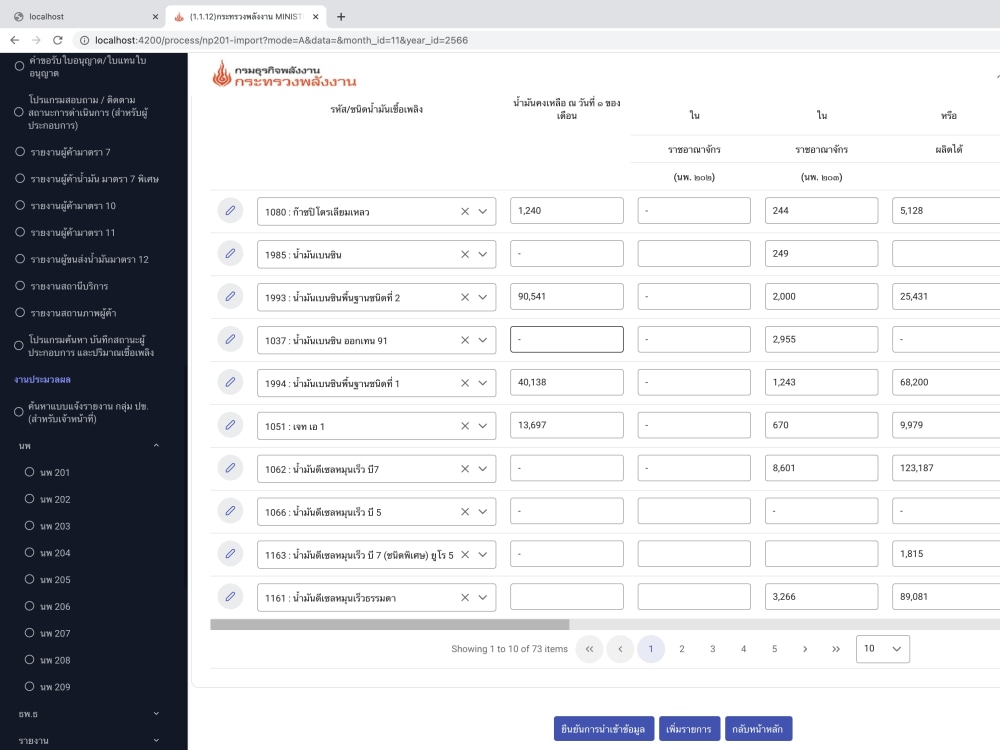Open dropdown arrow for 1037 fuel type
This screenshot has width=1000, height=750.
(x=483, y=341)
